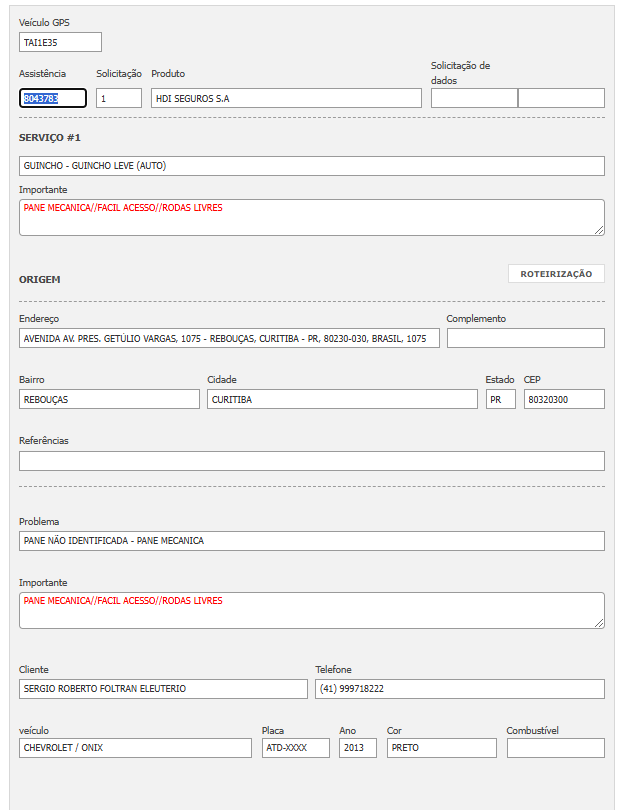Viewport: 627px width, 810px height.
Task: Click the Estado field showing PR
Action: click(x=500, y=399)
